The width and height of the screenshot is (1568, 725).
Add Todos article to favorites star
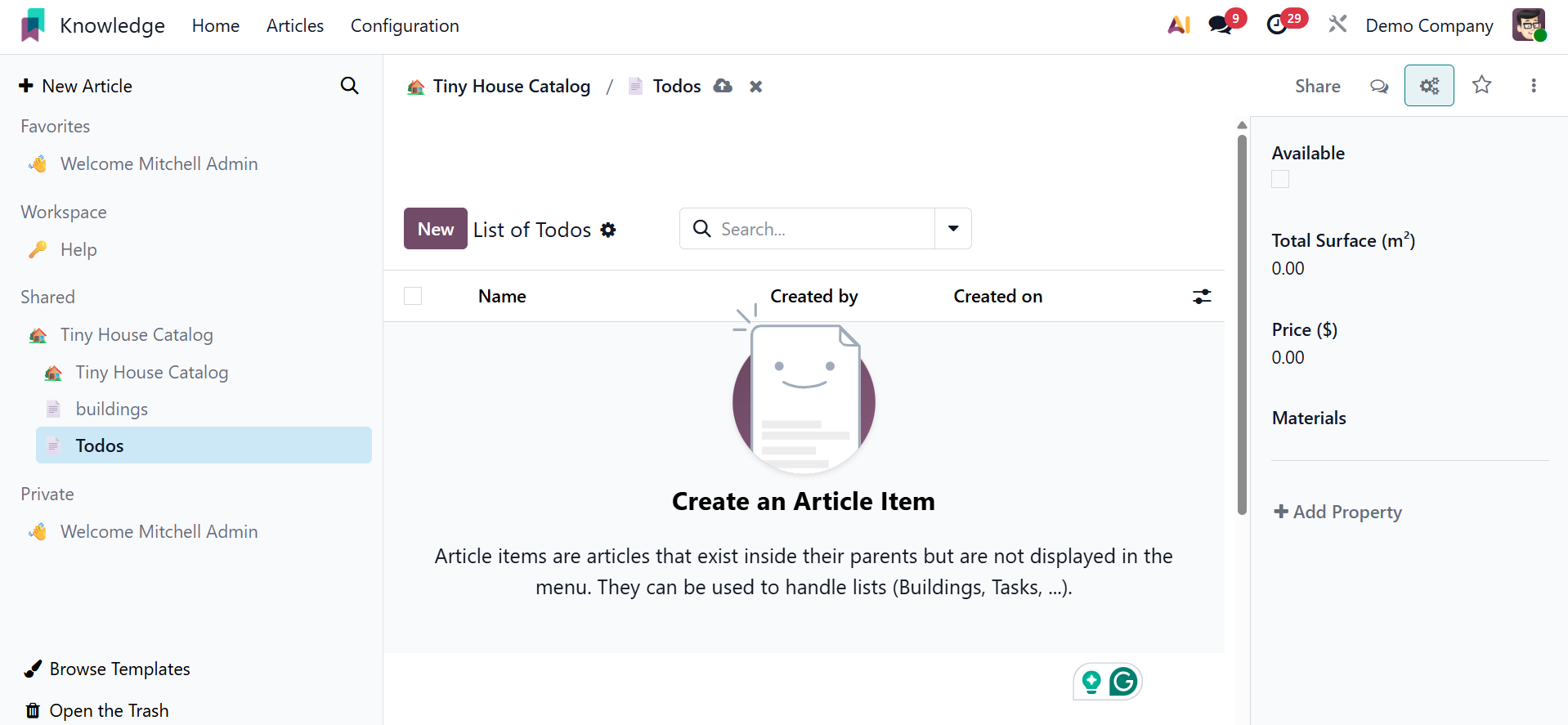point(1482,85)
